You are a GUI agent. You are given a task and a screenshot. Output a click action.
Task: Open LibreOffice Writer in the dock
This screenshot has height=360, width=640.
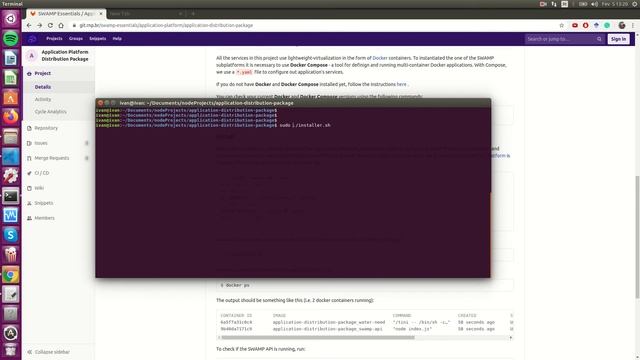coord(11,58)
